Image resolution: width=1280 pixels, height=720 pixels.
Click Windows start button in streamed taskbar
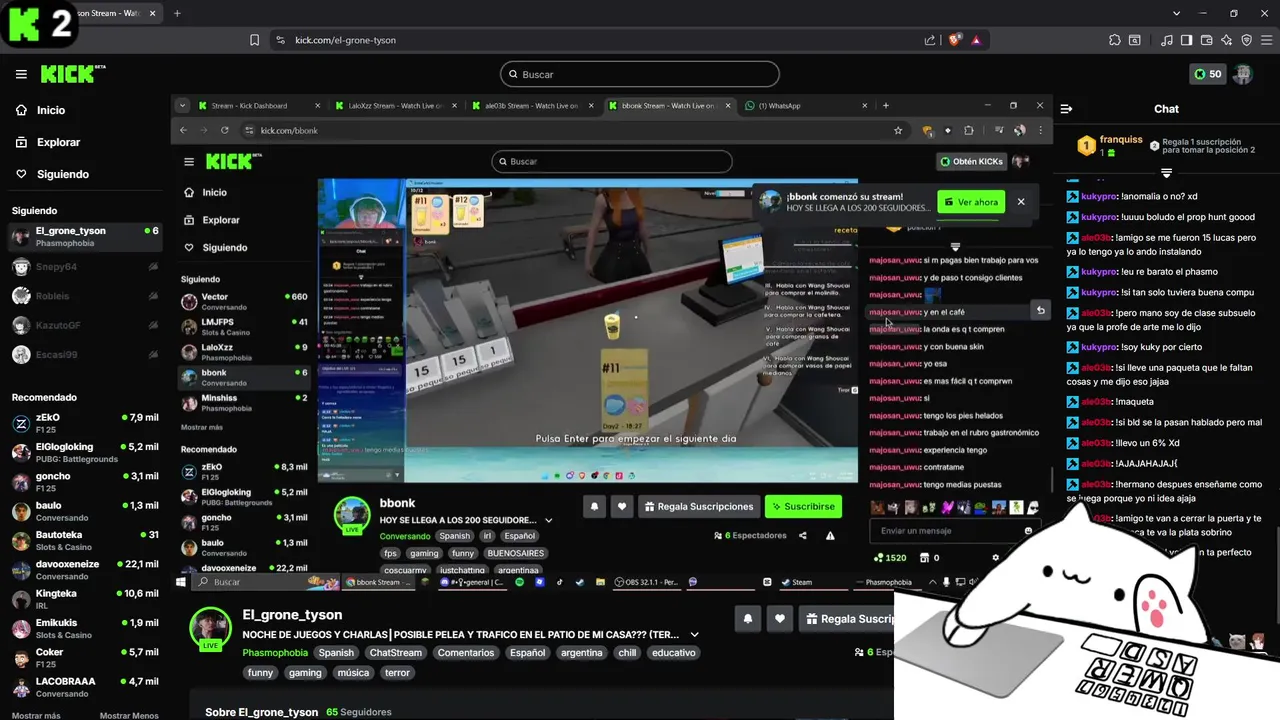181,582
